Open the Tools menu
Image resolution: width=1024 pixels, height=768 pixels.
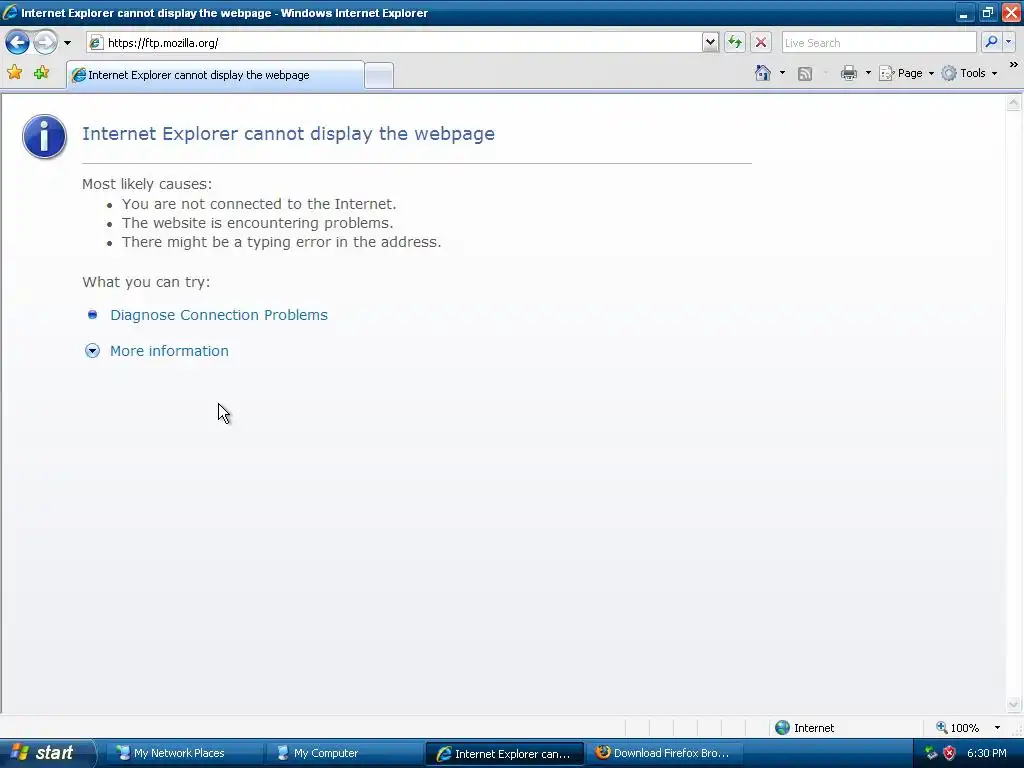click(969, 73)
